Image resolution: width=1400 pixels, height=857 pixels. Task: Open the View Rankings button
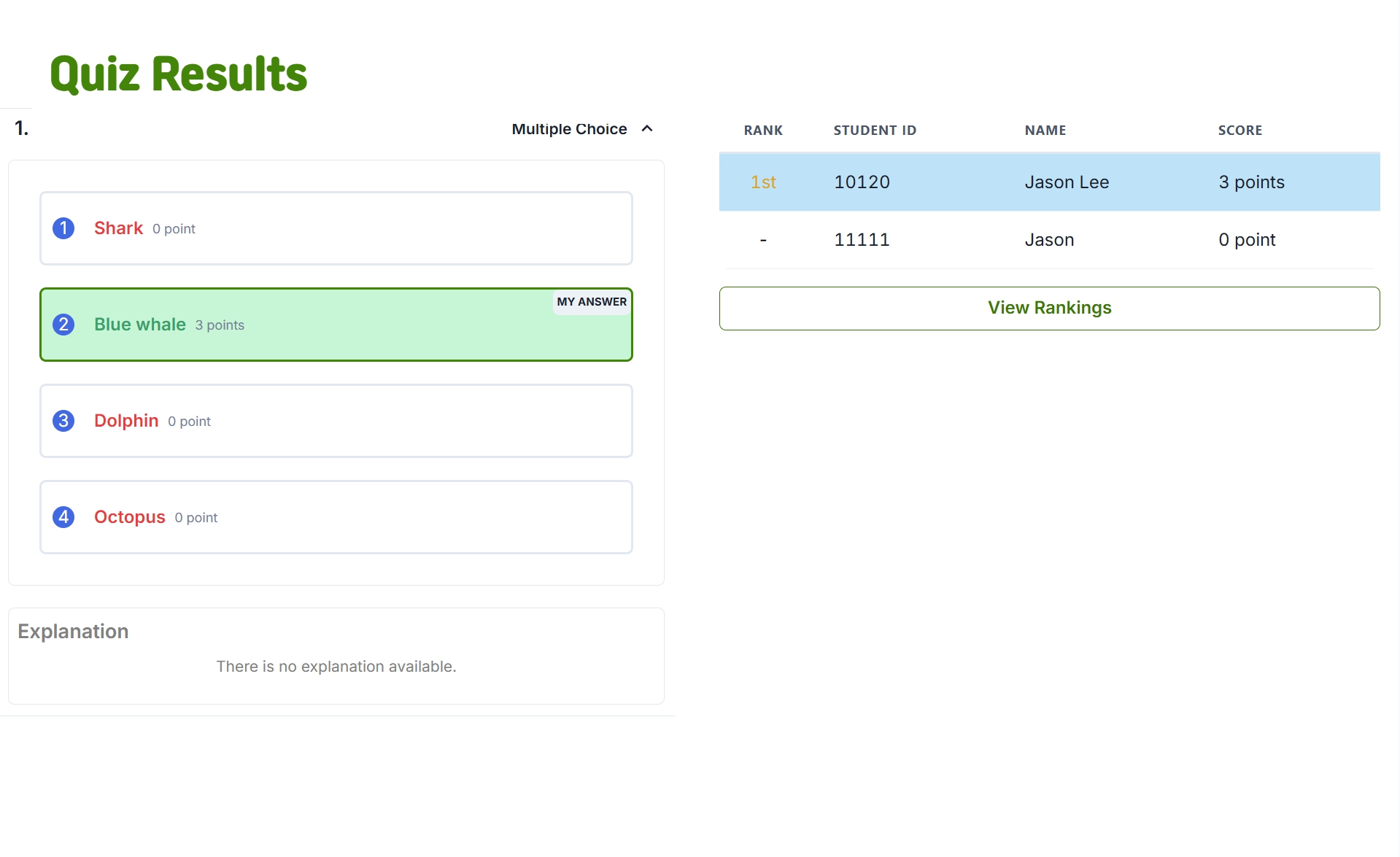coord(1049,308)
